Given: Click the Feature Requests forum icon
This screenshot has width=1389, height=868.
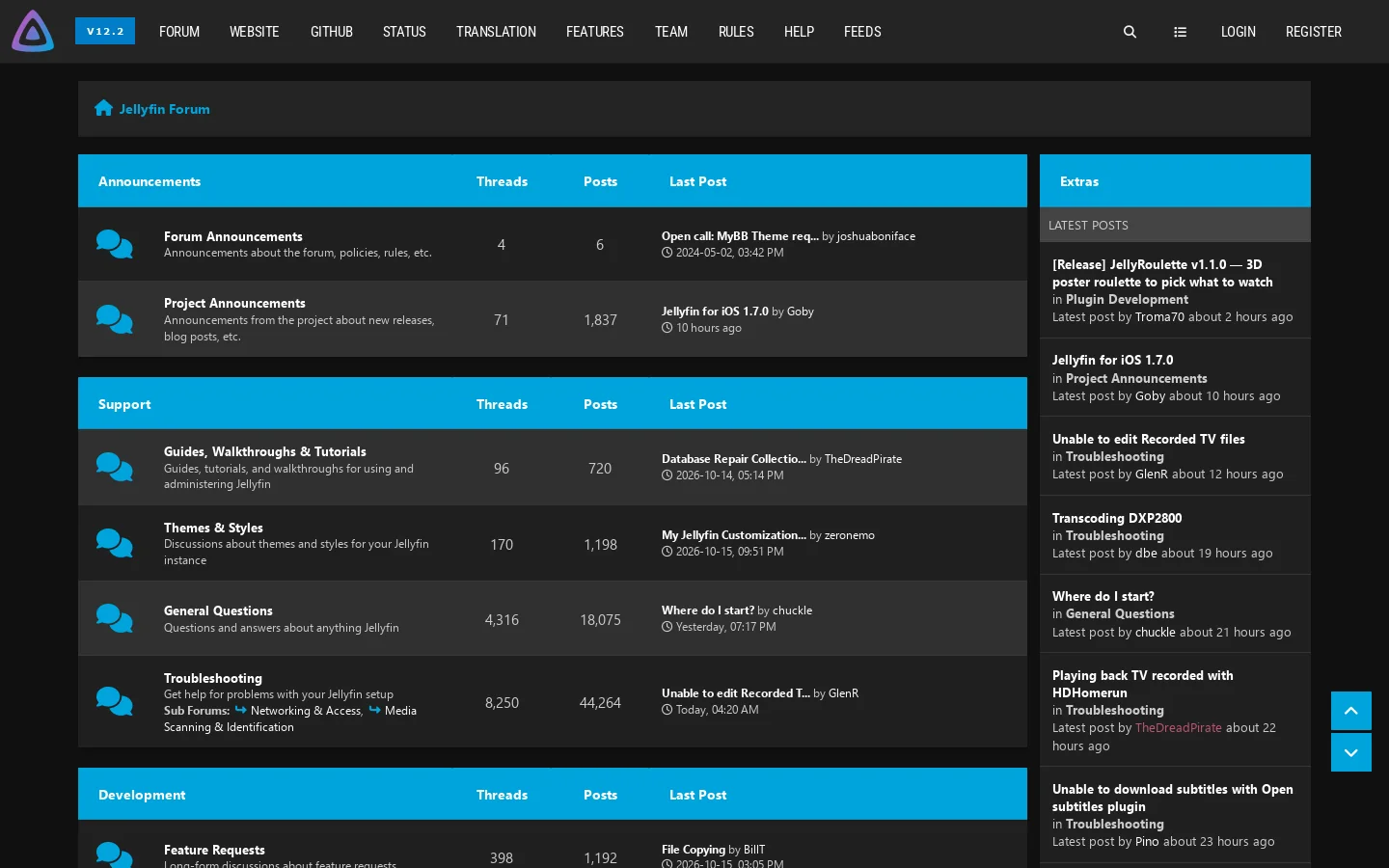Looking at the screenshot, I should 115,854.
